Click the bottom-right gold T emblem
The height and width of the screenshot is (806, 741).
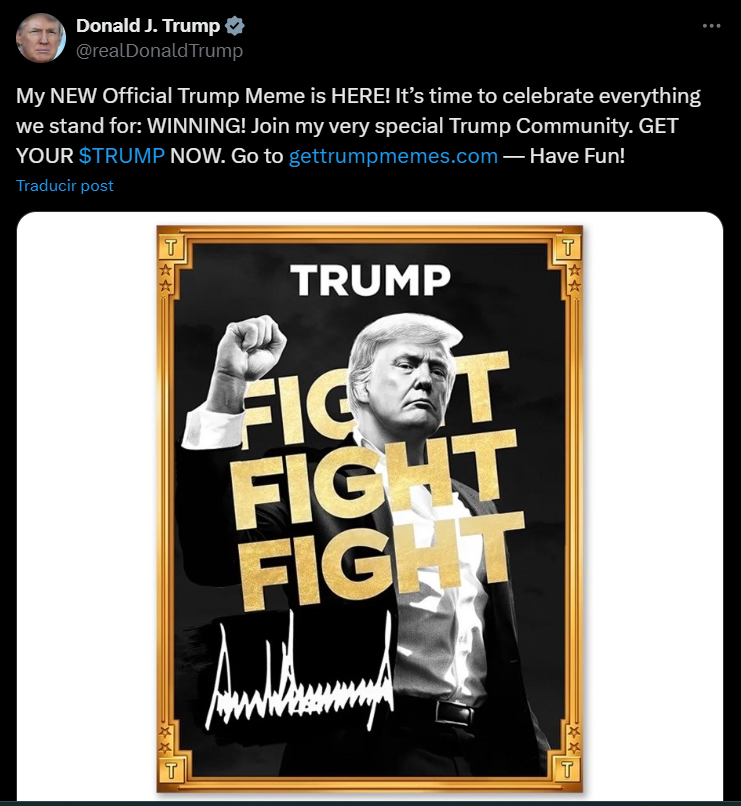(569, 771)
